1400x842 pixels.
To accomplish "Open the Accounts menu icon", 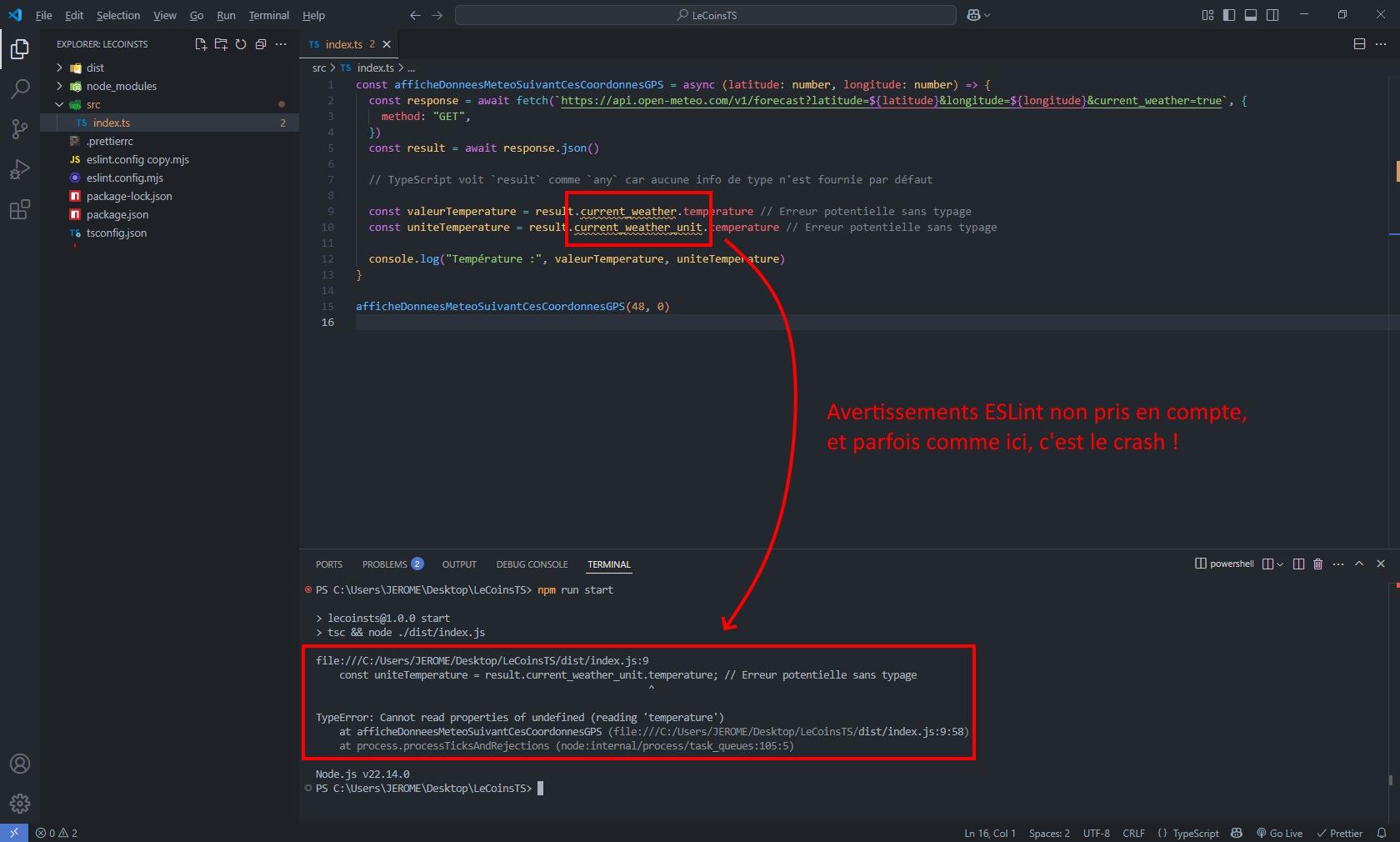I will click(20, 764).
